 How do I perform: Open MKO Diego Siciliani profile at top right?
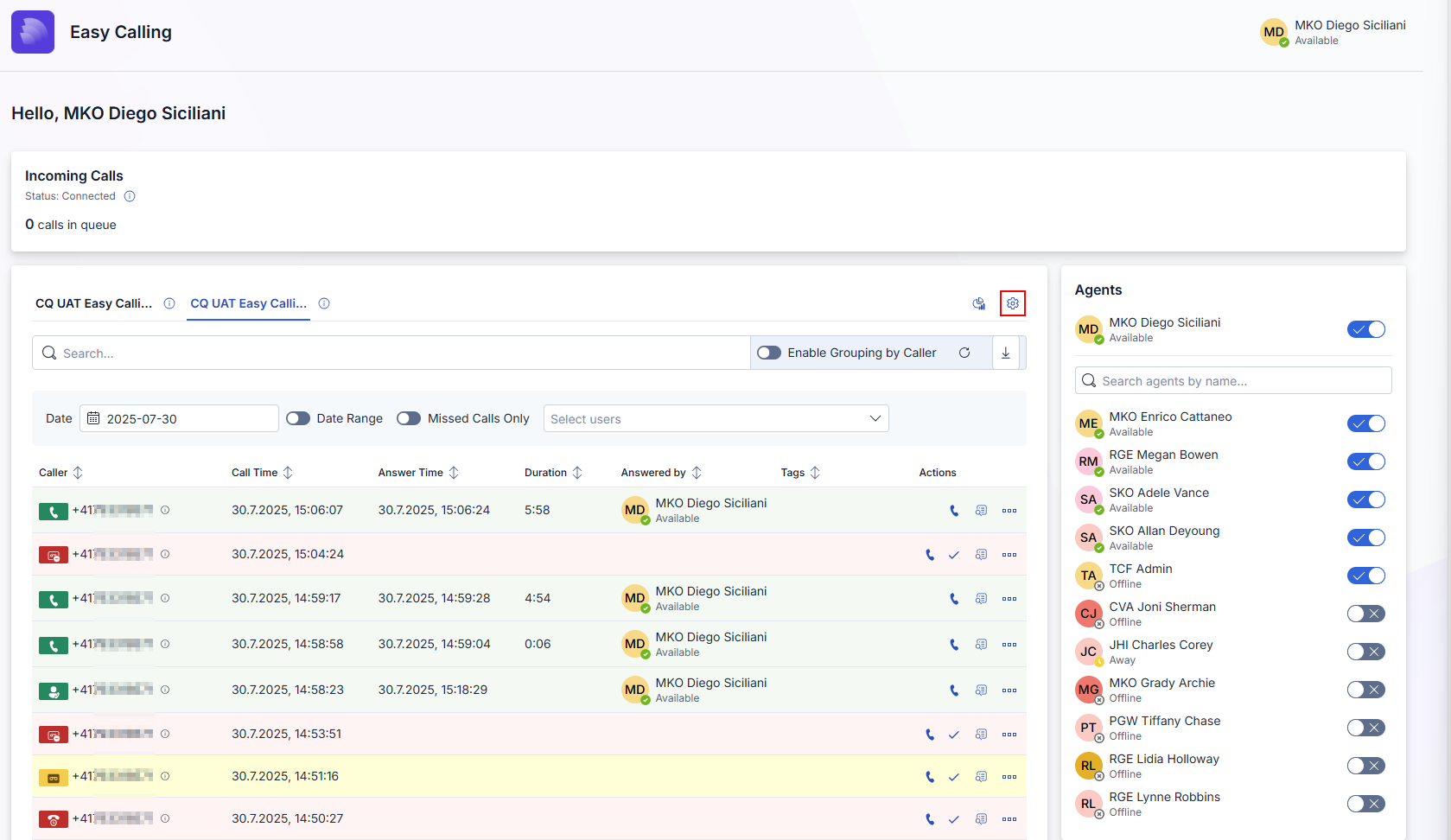coord(1333,32)
